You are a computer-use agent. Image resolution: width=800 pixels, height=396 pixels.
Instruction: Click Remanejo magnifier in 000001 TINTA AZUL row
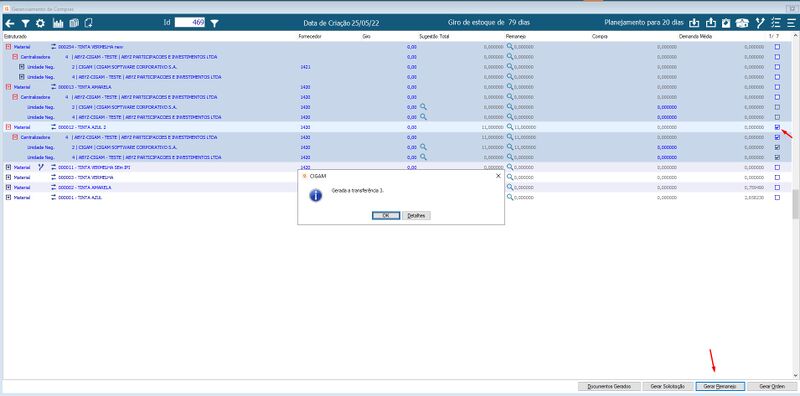(x=510, y=197)
